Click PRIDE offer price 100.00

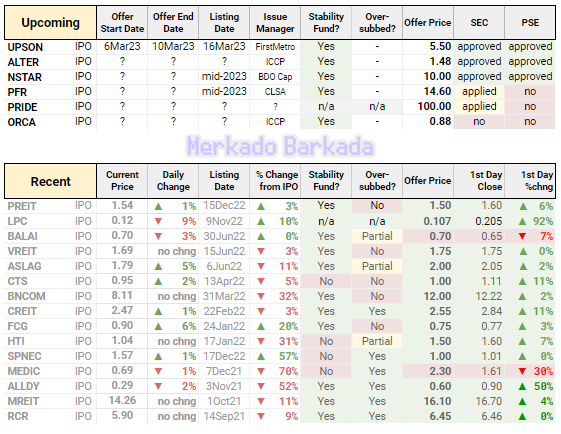[x=434, y=107]
